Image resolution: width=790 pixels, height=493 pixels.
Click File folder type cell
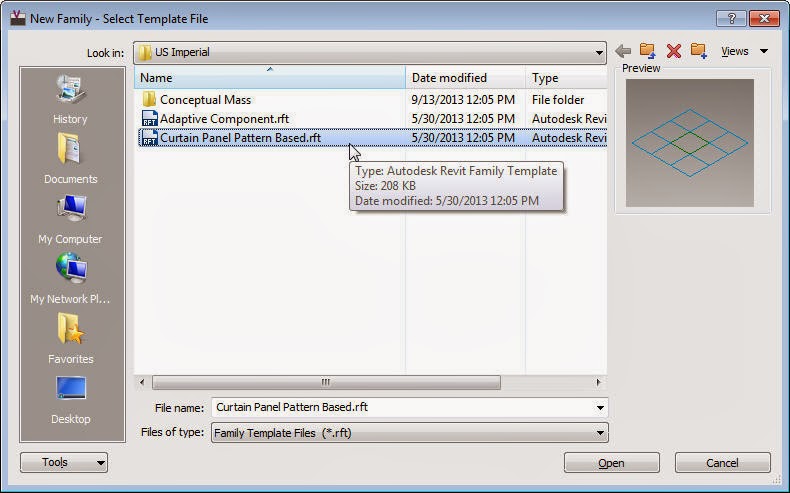click(x=558, y=100)
